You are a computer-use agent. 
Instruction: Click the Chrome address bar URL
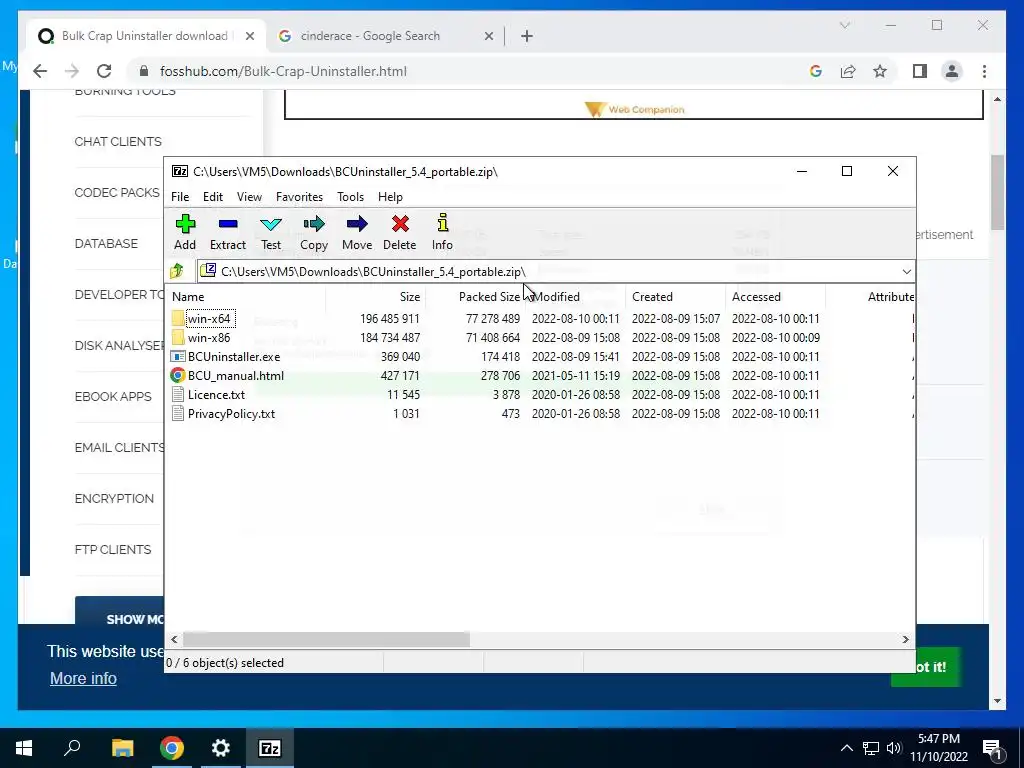(x=283, y=71)
